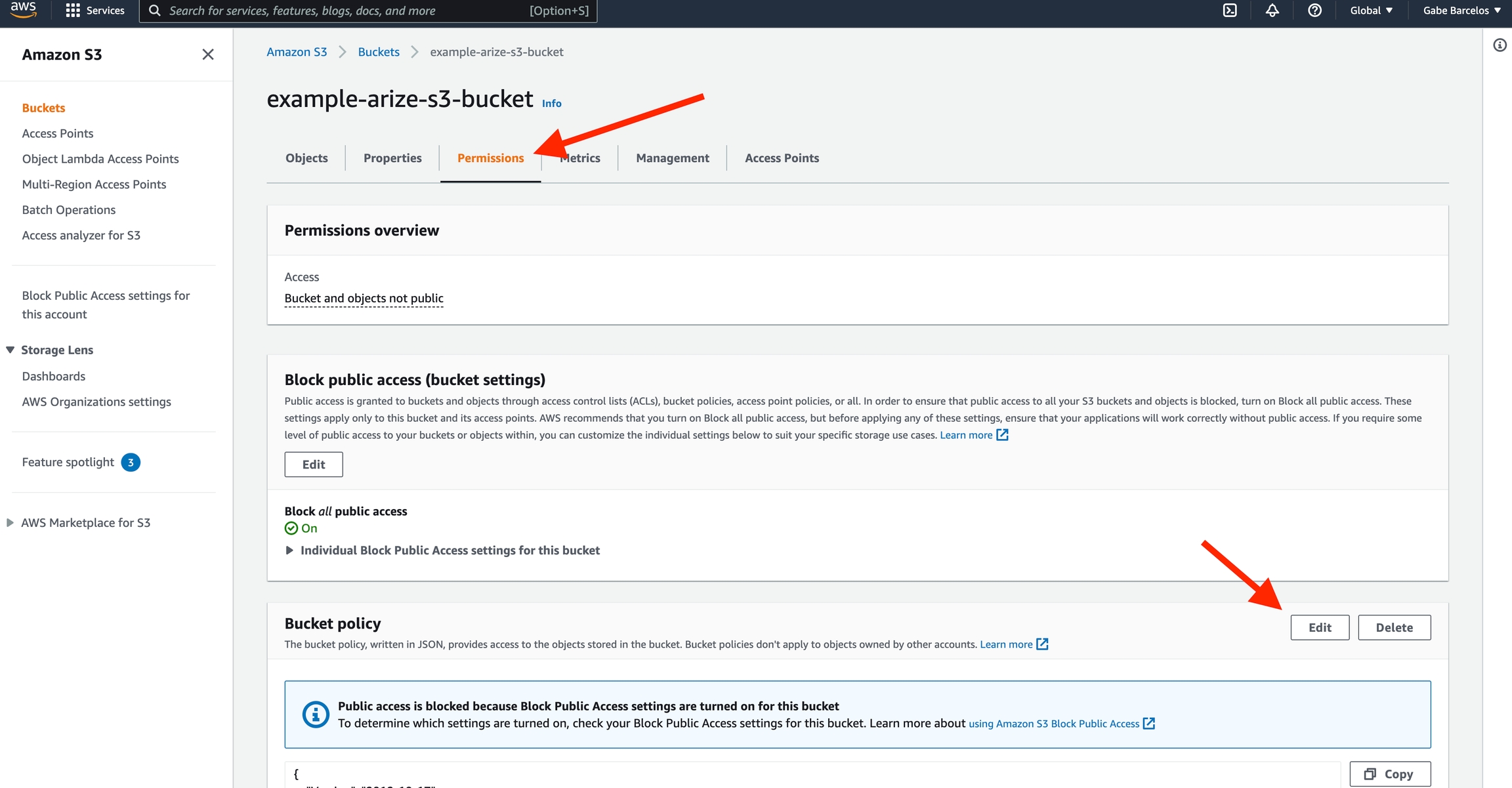Open the AWS CloudShell icon
This screenshot has height=788, width=1512.
[1230, 10]
